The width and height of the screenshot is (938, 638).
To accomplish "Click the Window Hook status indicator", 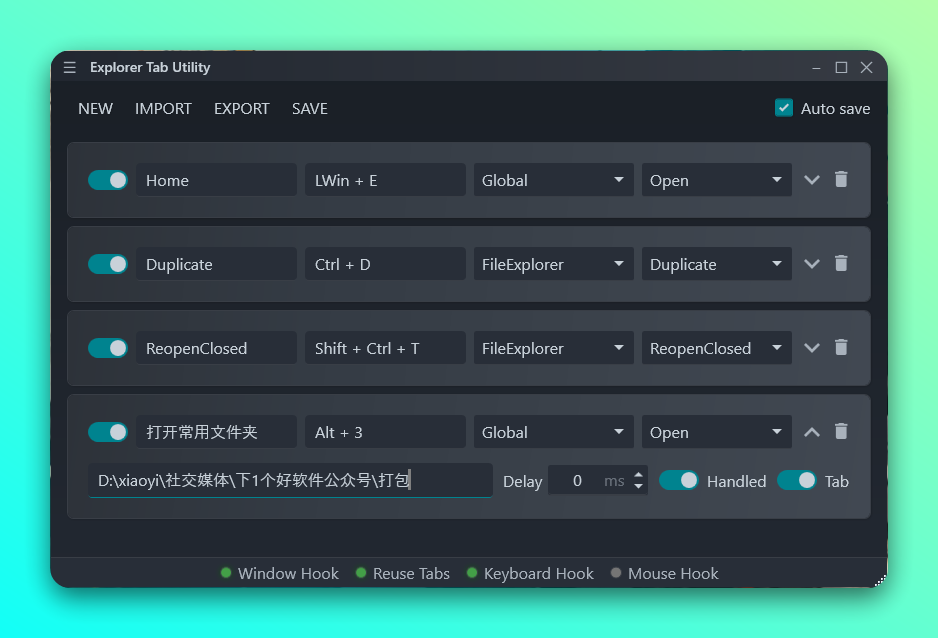I will click(x=280, y=573).
